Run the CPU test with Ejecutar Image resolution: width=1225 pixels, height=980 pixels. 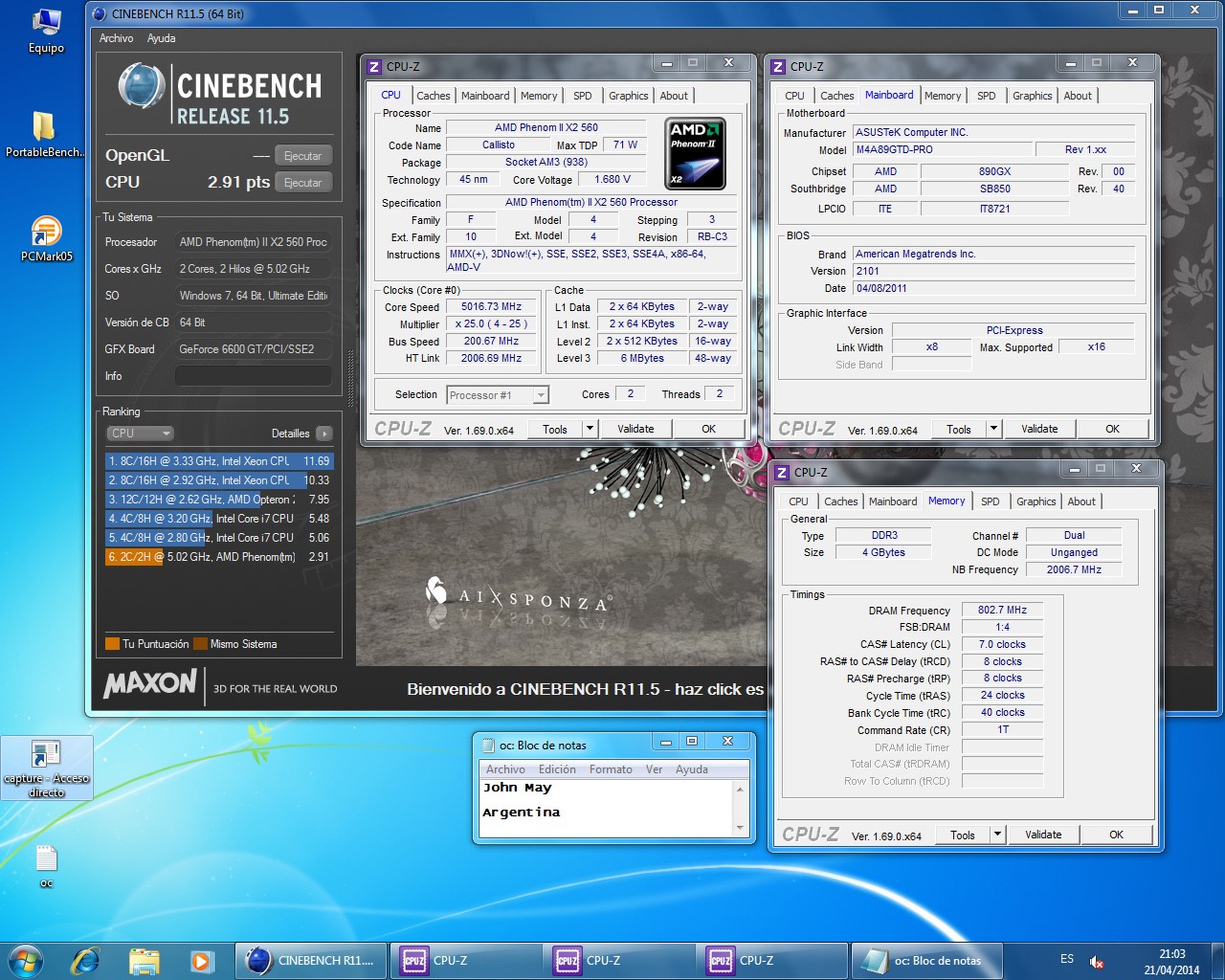tap(303, 183)
